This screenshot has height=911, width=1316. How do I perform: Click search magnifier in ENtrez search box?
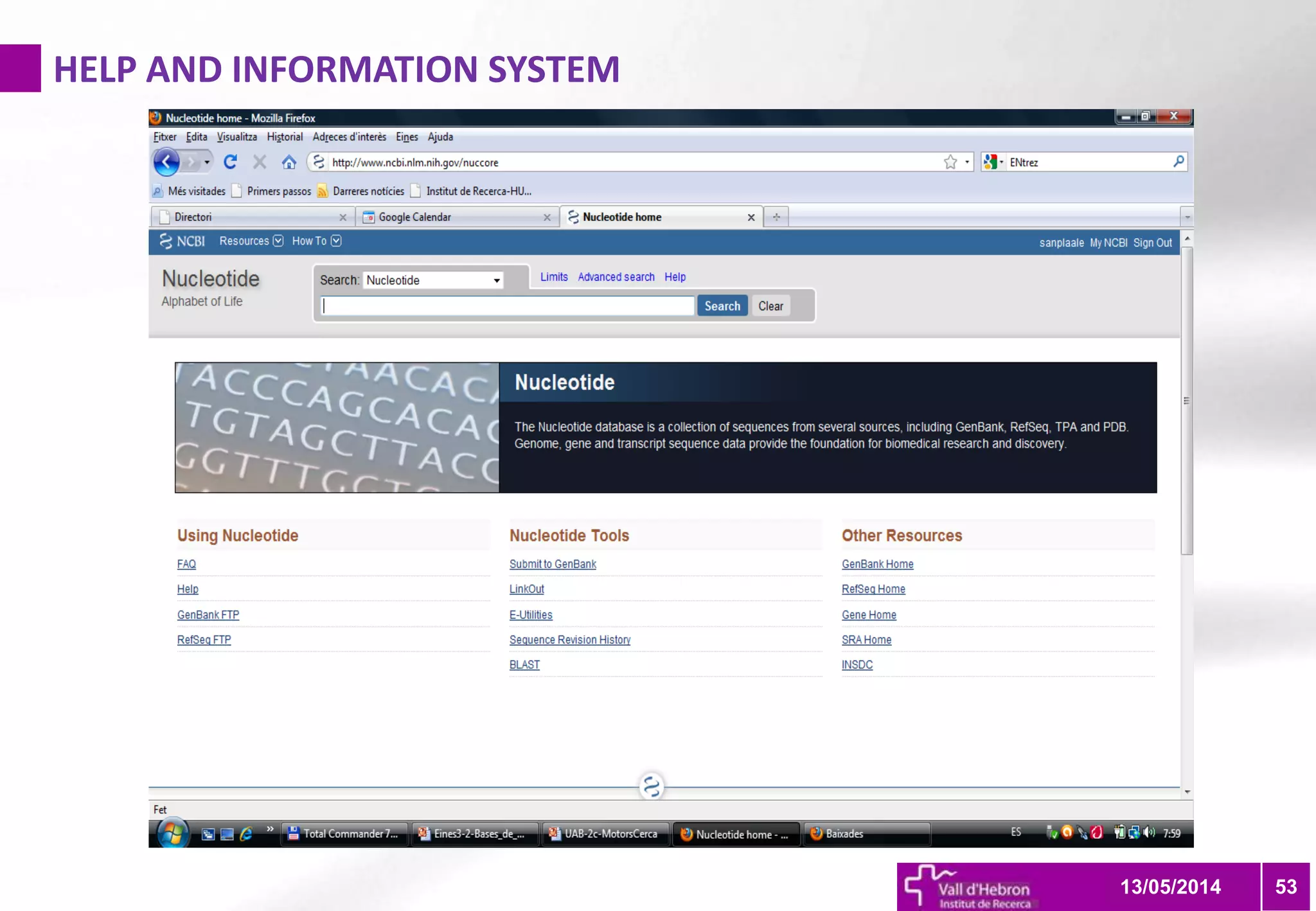click(x=1178, y=161)
